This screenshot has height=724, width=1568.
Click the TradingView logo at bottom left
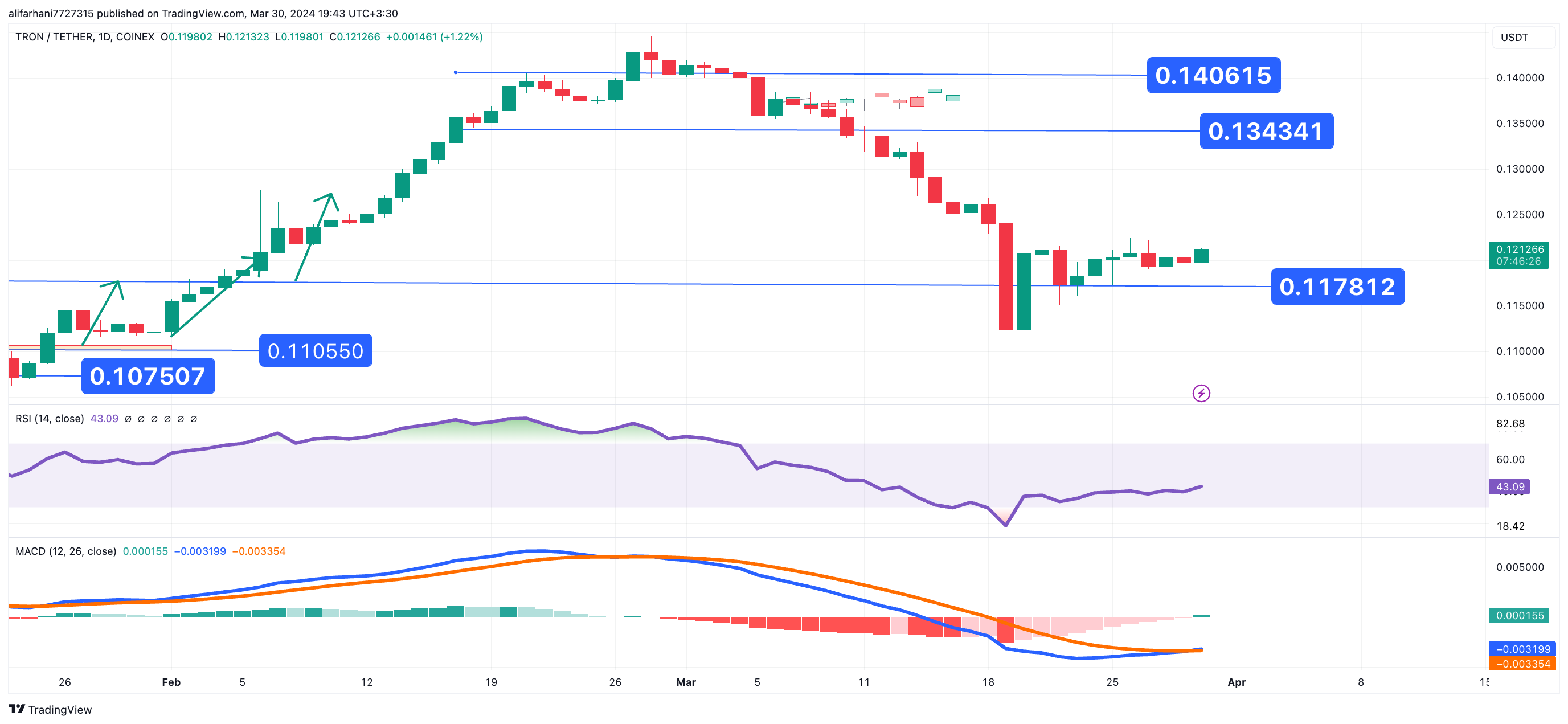(x=50, y=709)
